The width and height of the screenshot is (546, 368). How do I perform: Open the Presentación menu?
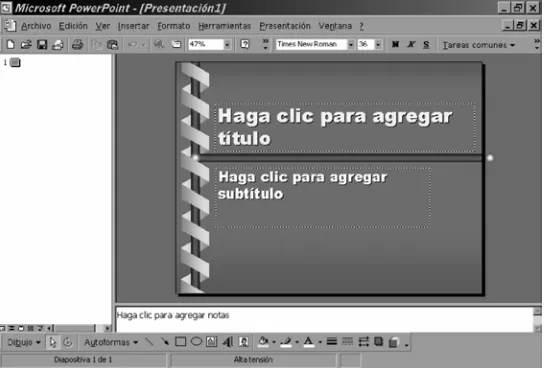285,26
